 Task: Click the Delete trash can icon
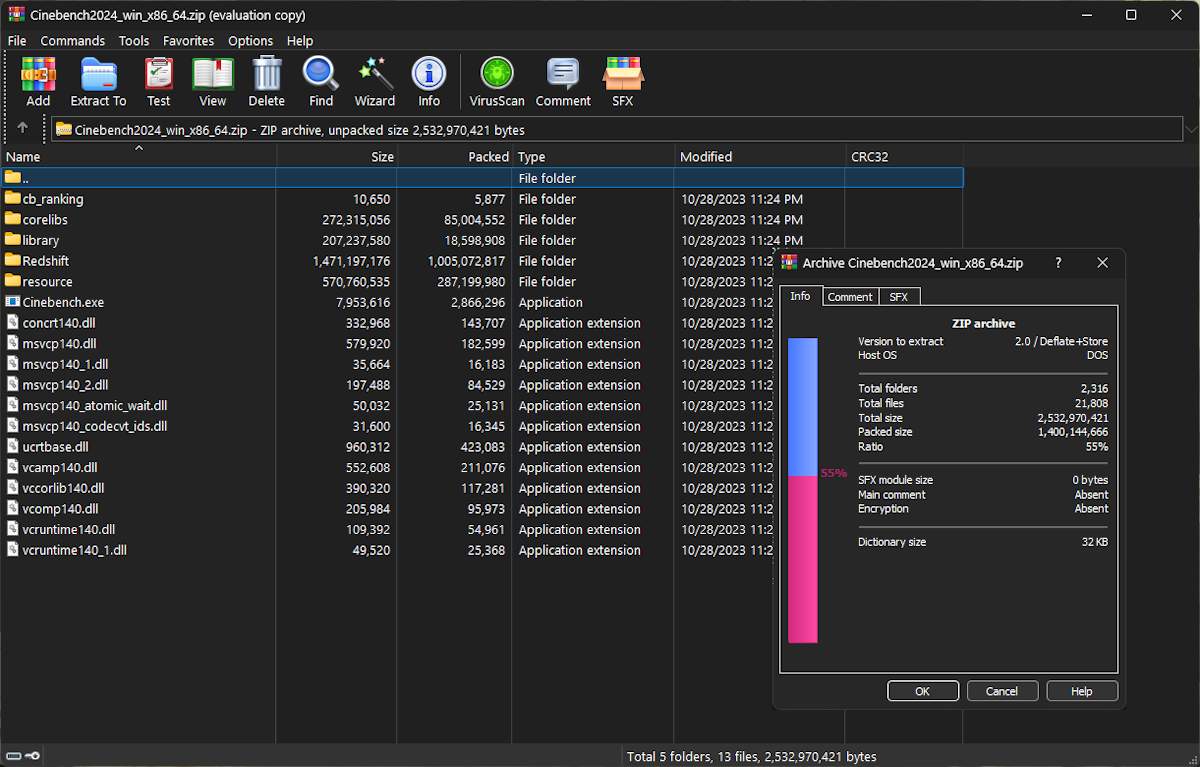(267, 82)
